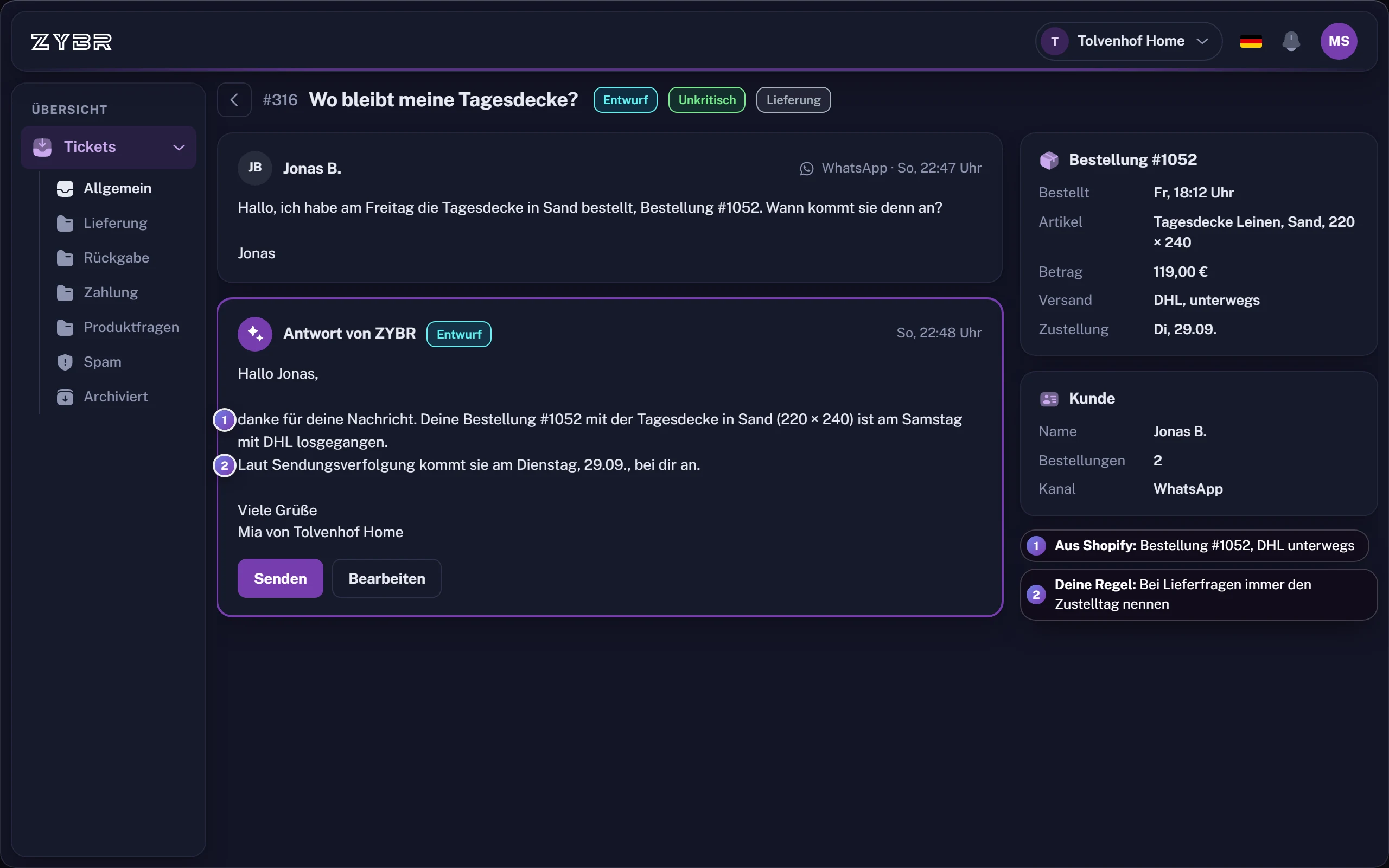The image size is (1389, 868).
Task: Click the Produktfragen folder icon
Action: coord(65,327)
